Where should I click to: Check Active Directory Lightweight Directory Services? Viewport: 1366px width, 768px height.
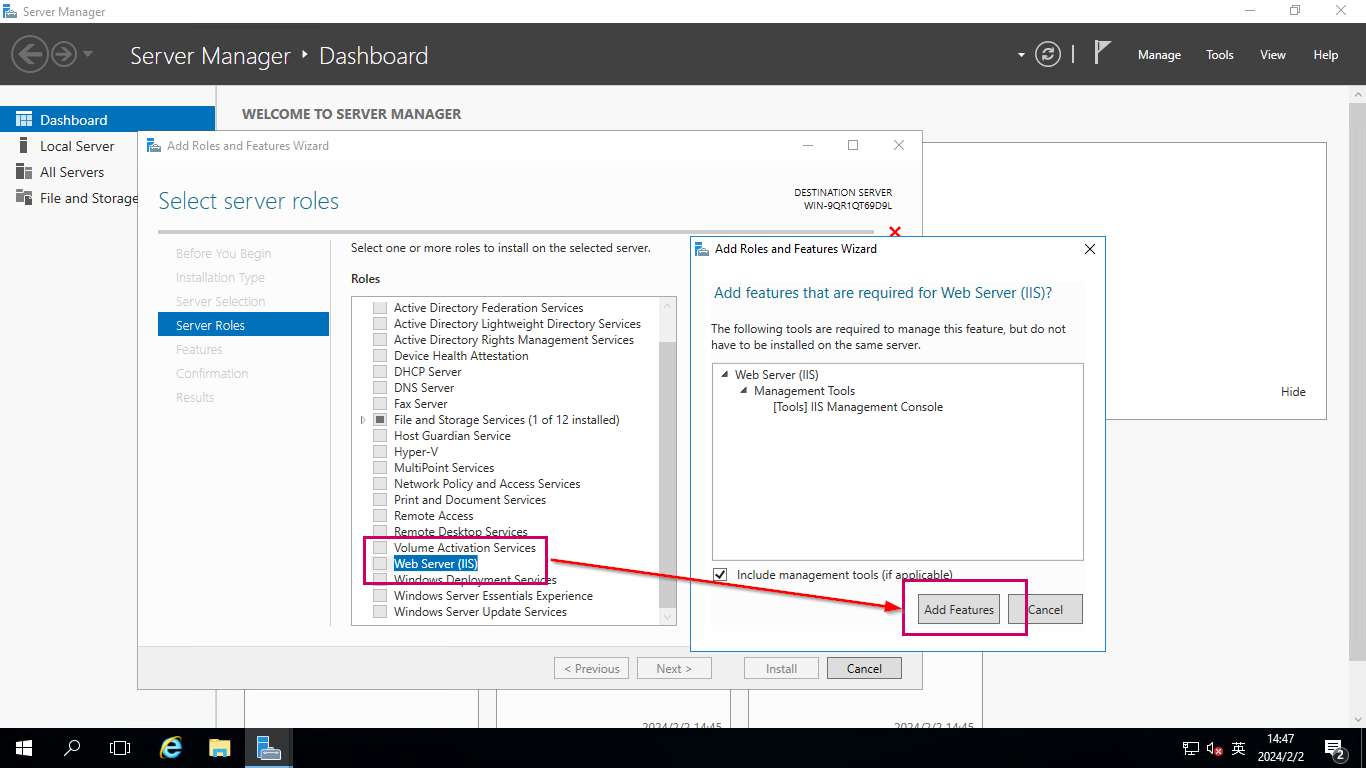379,324
